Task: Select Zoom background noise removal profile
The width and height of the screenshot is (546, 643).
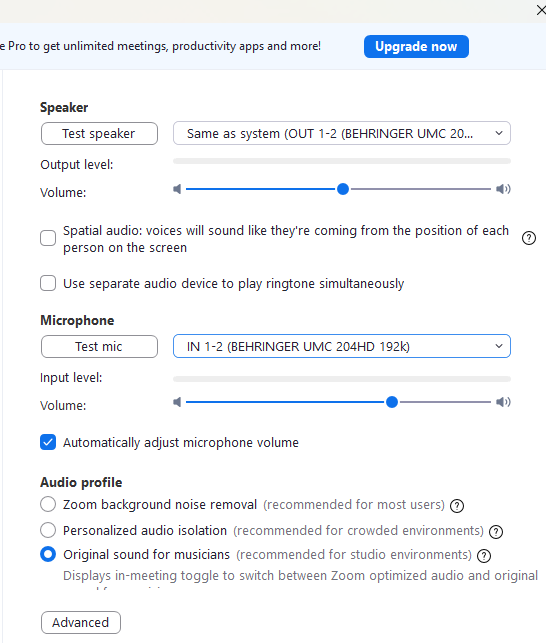Action: (48, 504)
